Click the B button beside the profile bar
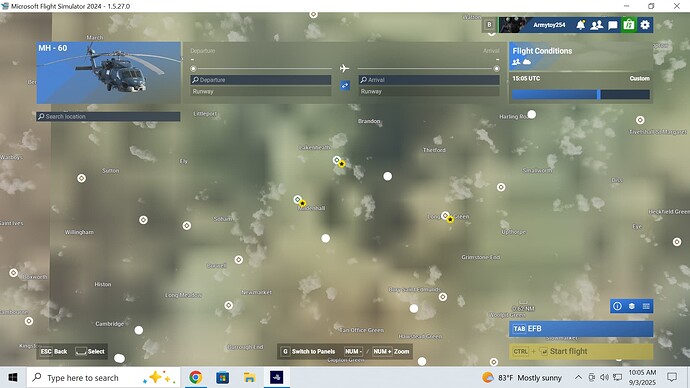 click(x=489, y=25)
